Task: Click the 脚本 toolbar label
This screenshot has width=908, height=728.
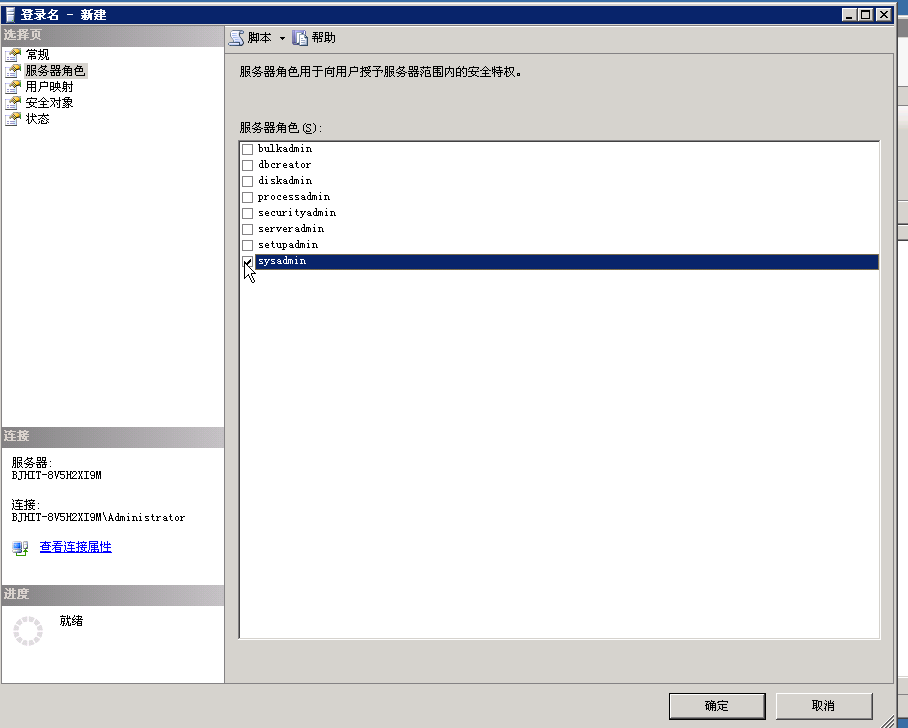Action: click(x=259, y=38)
